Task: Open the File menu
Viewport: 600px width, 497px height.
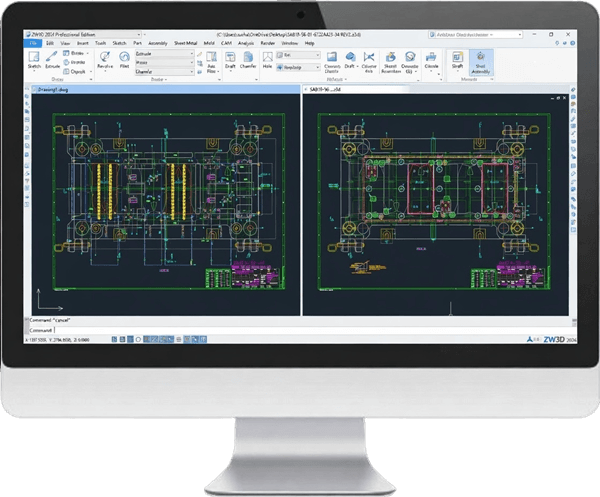Action: (x=33, y=44)
